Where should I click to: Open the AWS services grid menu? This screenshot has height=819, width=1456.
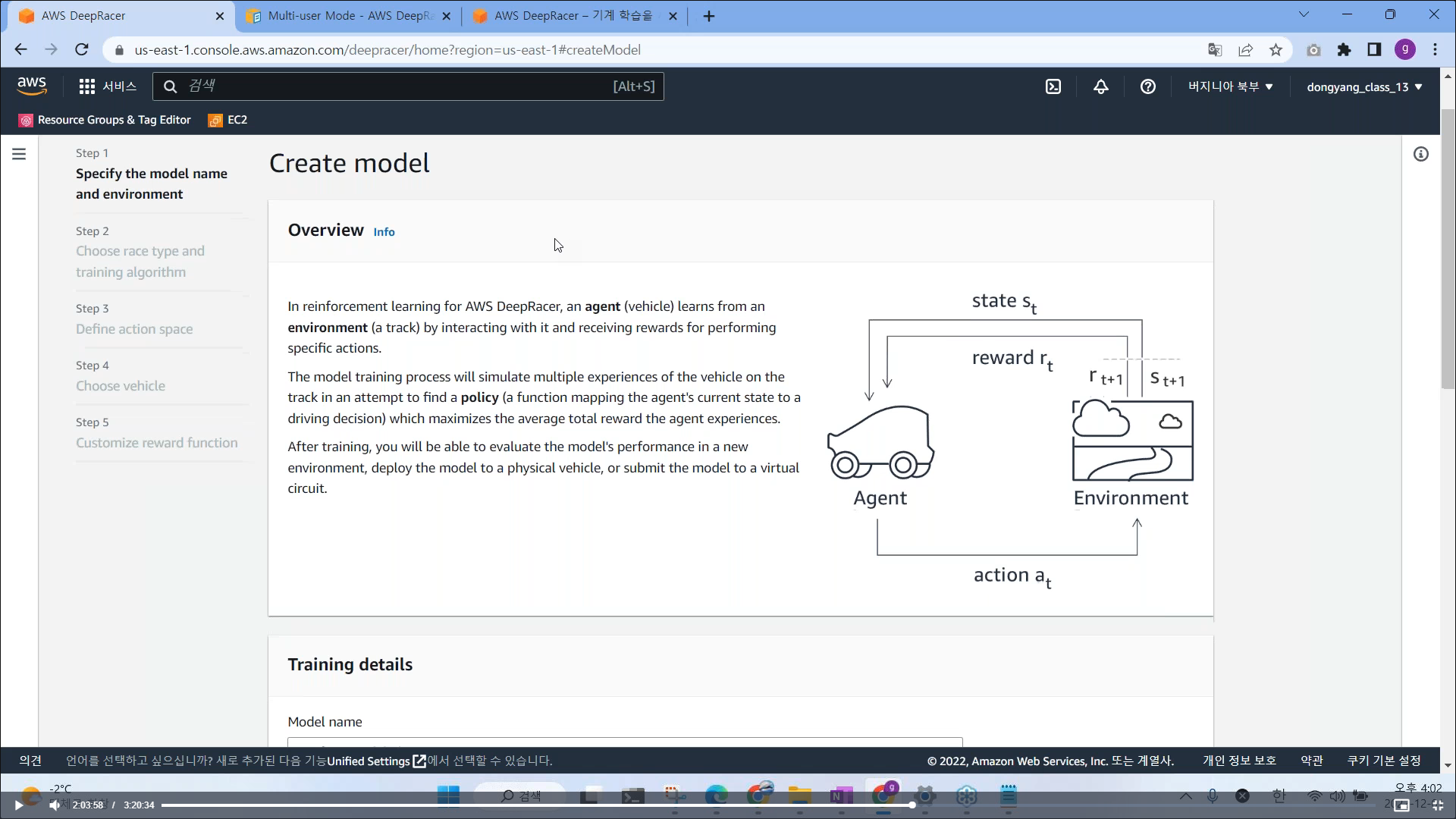pyautogui.click(x=87, y=86)
